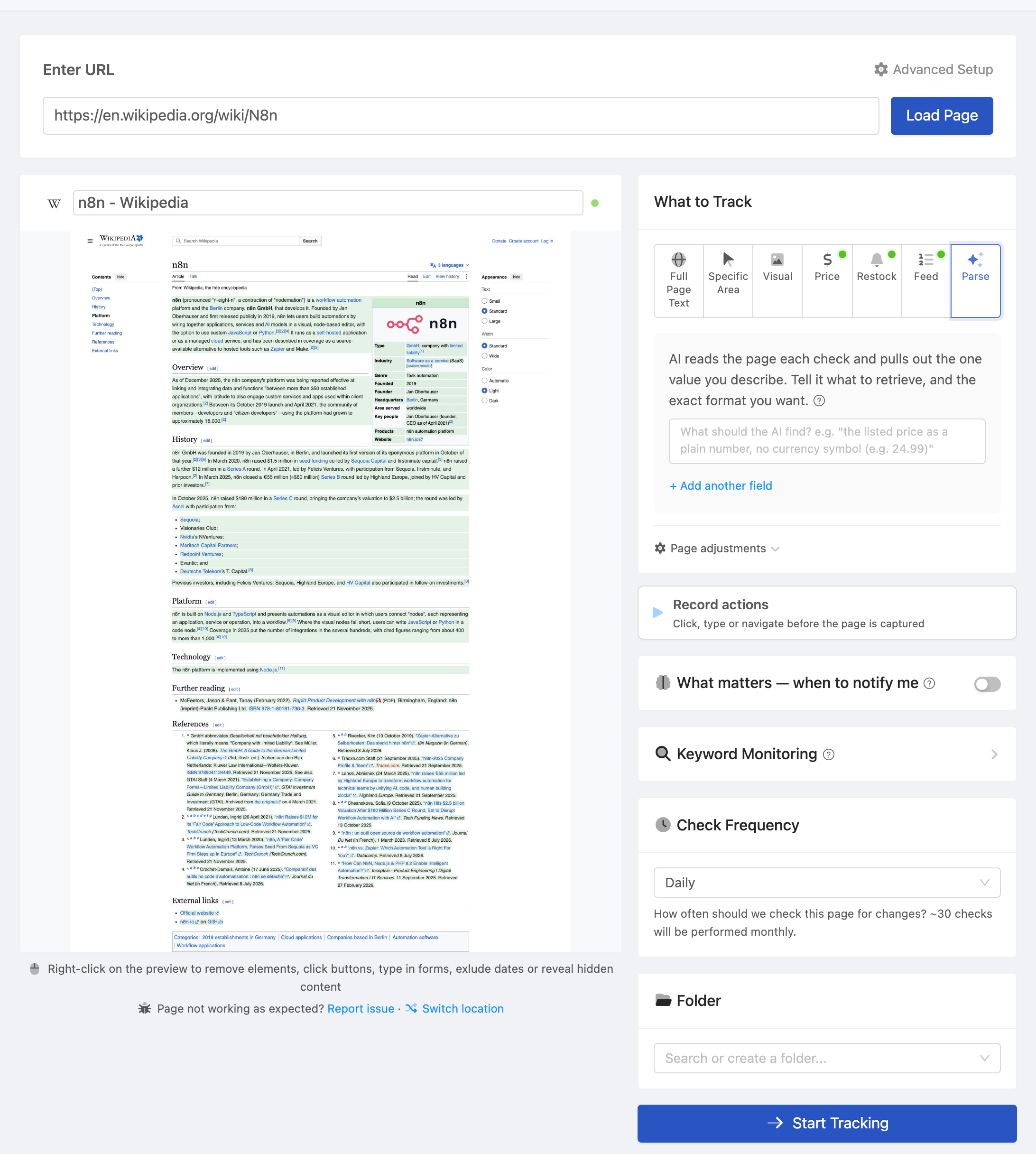Select Automatic color radio in preview

pos(484,380)
